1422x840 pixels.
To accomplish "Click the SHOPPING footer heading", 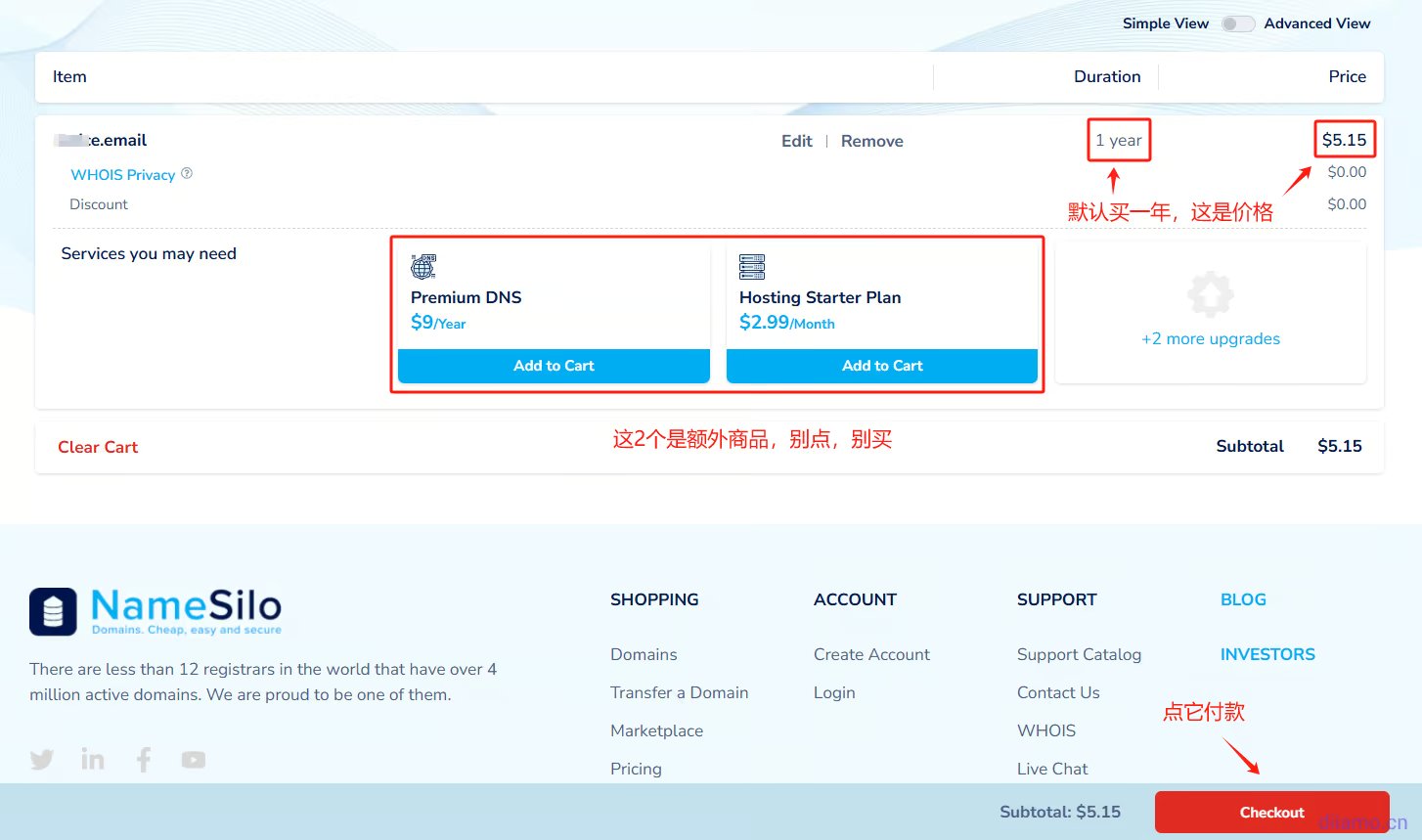I will (654, 599).
